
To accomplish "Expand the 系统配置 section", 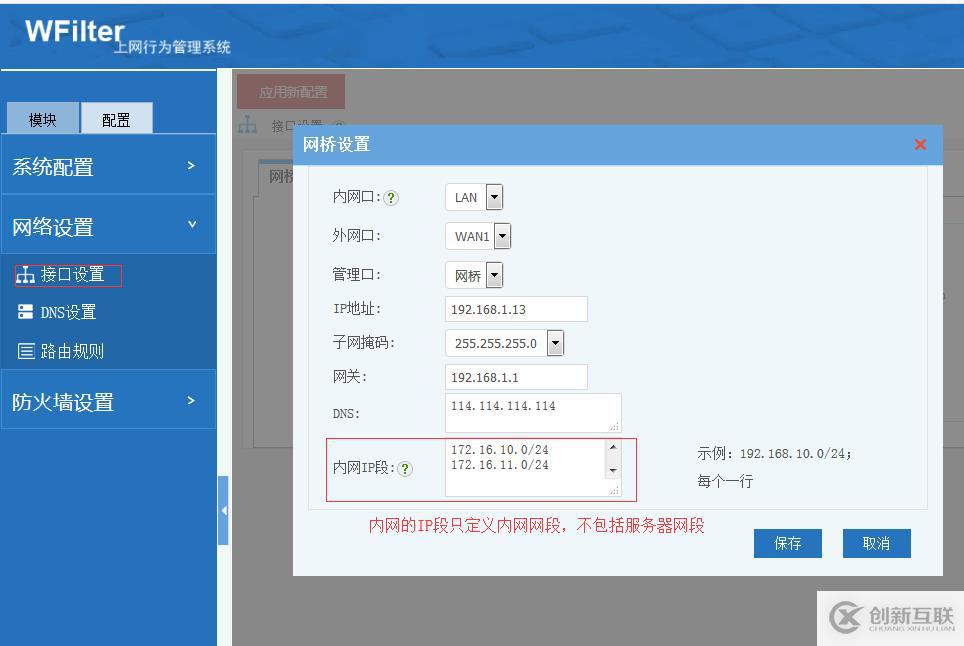I will pyautogui.click(x=108, y=167).
